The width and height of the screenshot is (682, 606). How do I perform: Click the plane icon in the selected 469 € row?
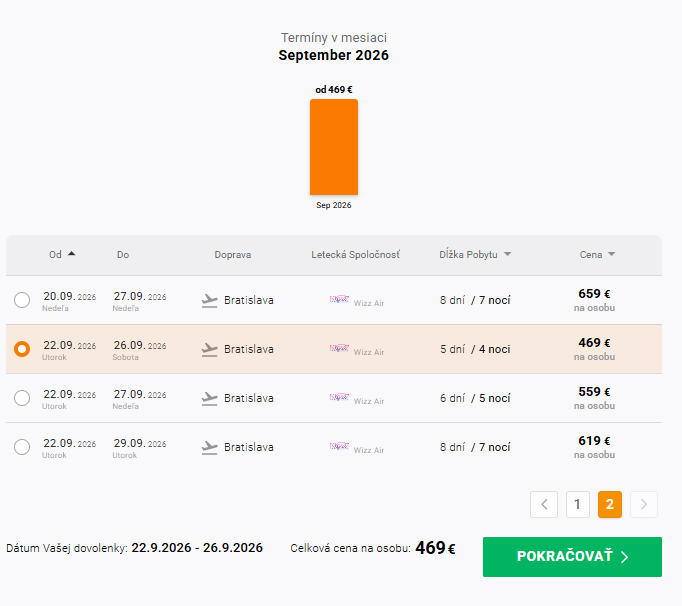pos(209,350)
